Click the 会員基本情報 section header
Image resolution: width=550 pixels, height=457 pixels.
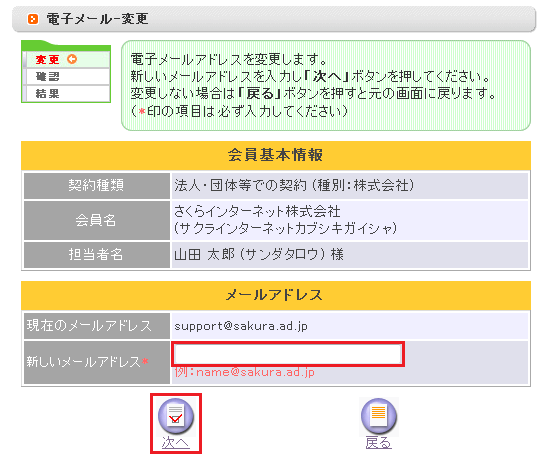276,155
